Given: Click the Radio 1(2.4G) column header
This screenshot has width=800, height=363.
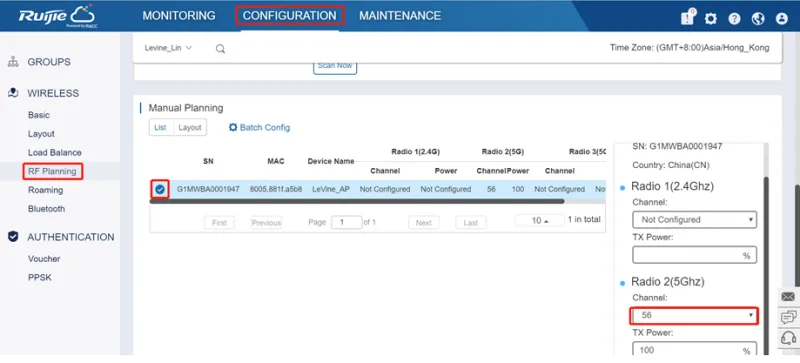Looking at the screenshot, I should pos(415,152).
